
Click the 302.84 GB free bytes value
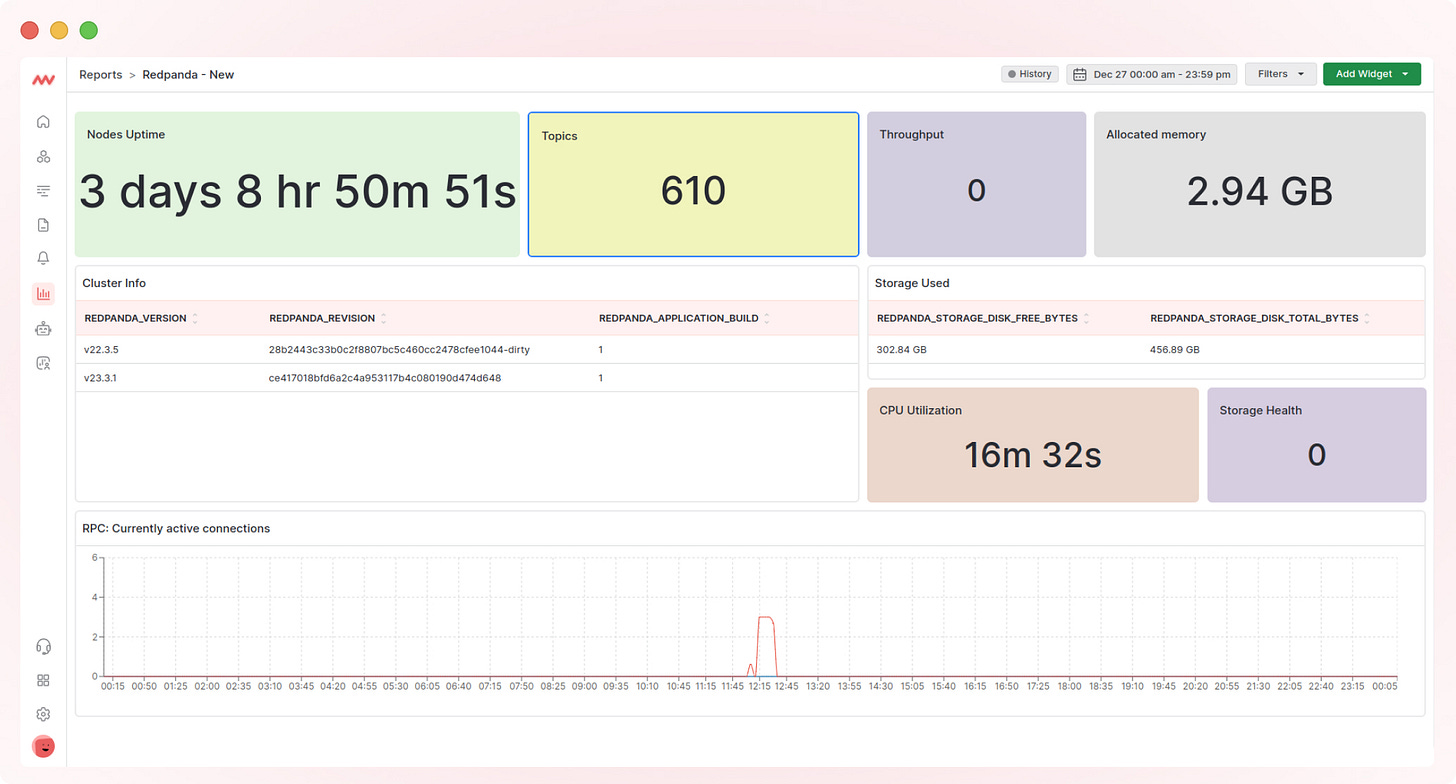point(900,350)
